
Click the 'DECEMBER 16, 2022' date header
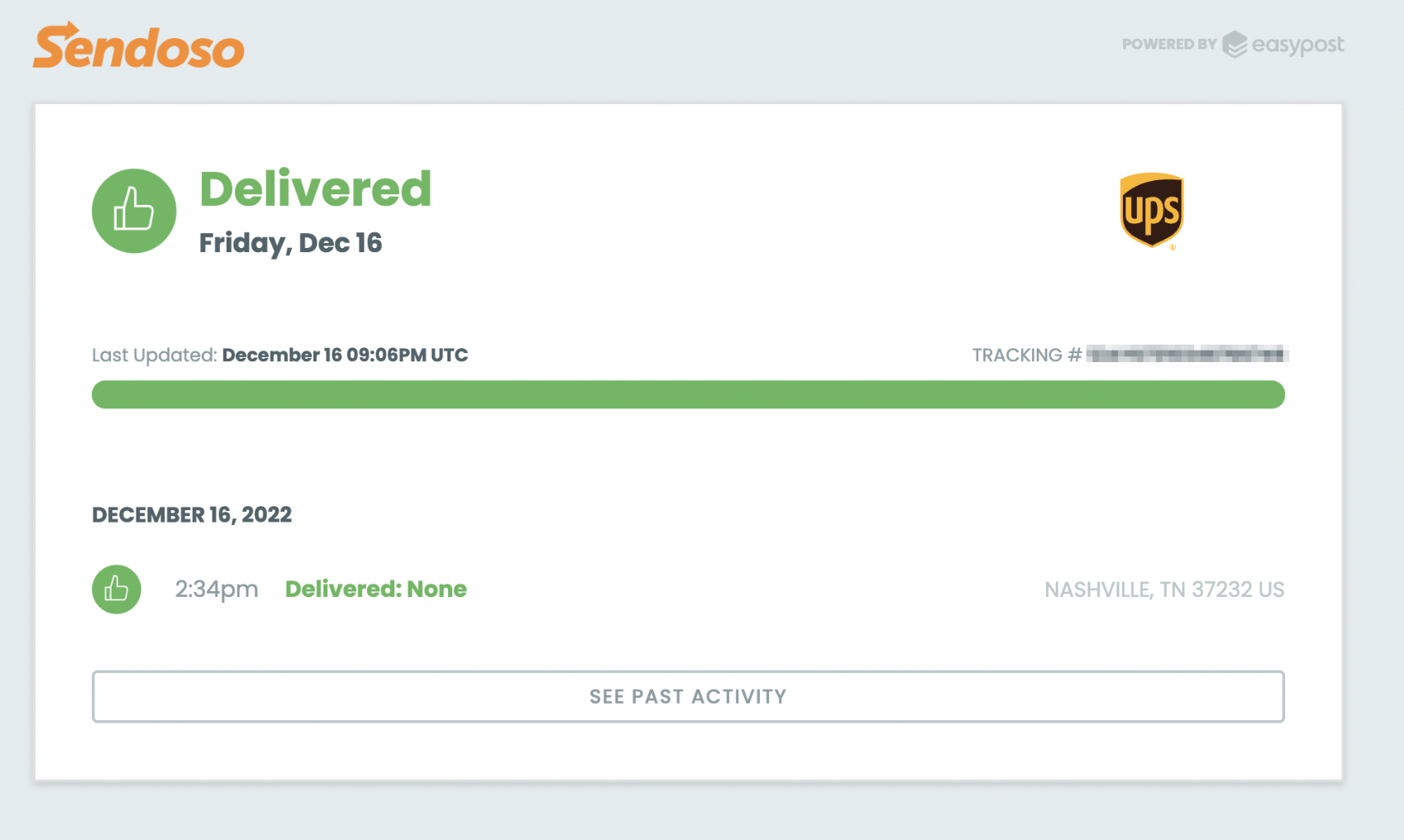tap(192, 514)
